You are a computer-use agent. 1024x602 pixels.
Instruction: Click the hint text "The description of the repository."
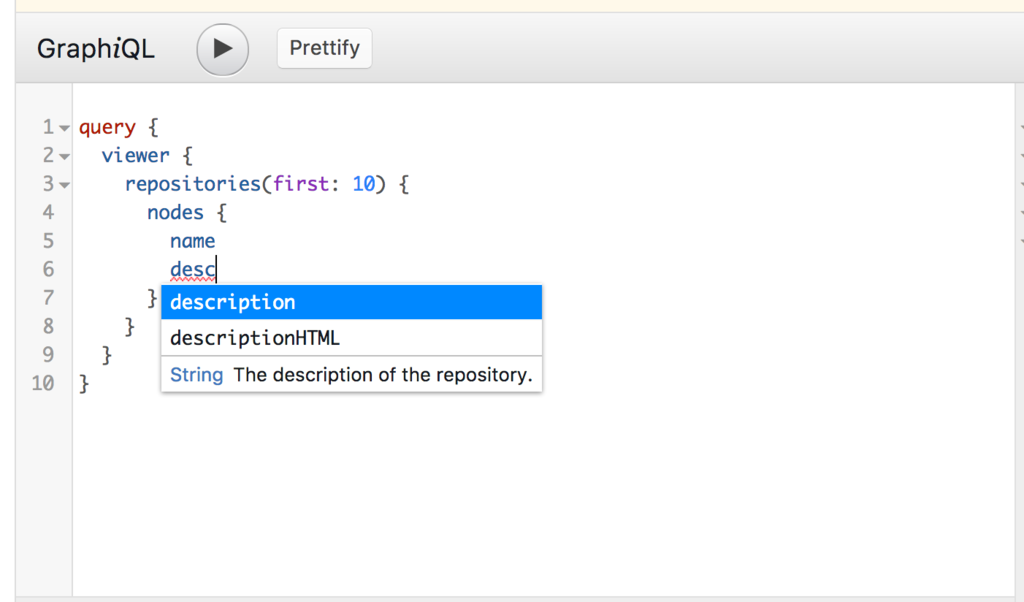tap(382, 375)
